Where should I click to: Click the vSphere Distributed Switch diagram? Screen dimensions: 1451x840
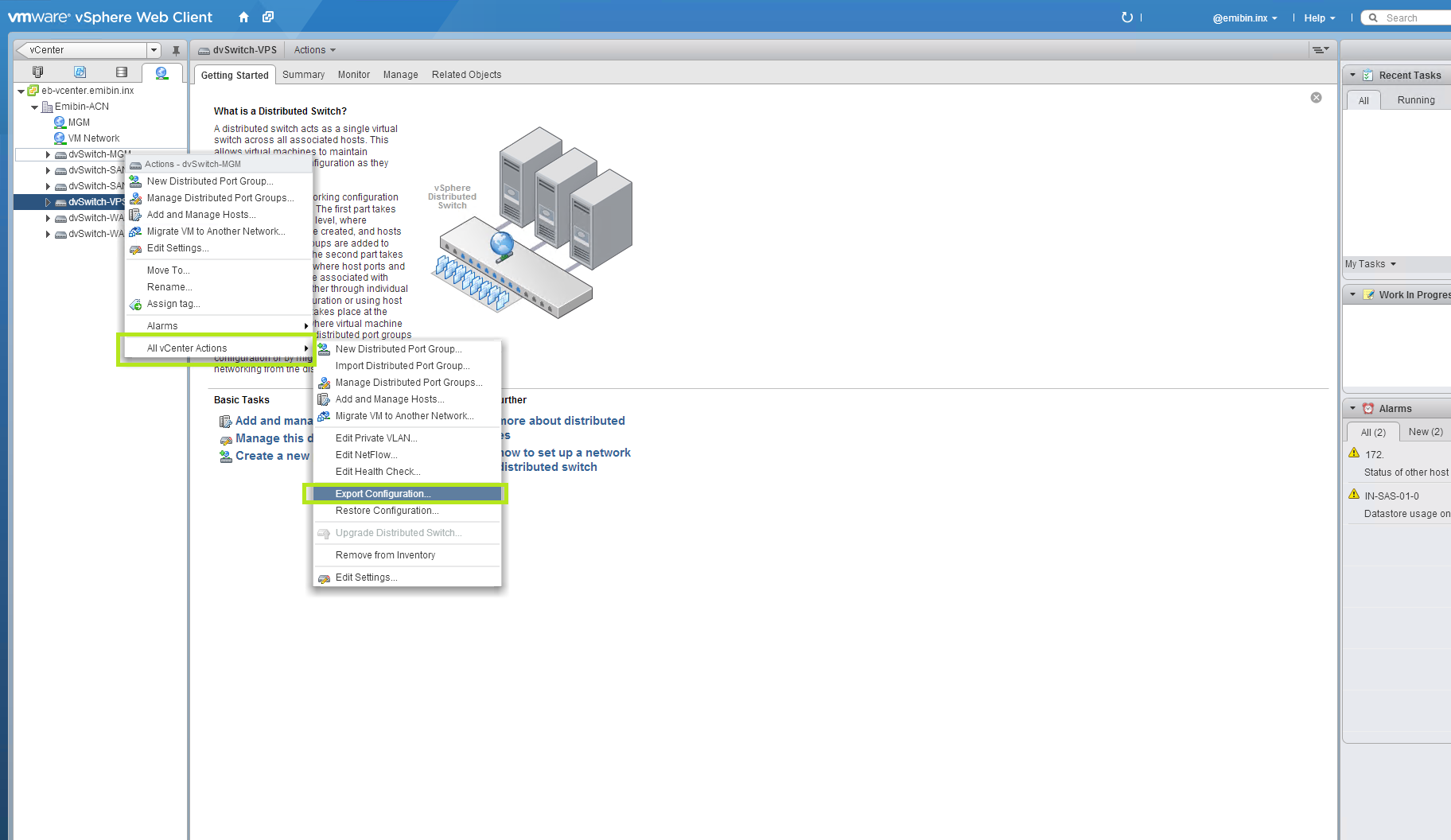pos(531,223)
